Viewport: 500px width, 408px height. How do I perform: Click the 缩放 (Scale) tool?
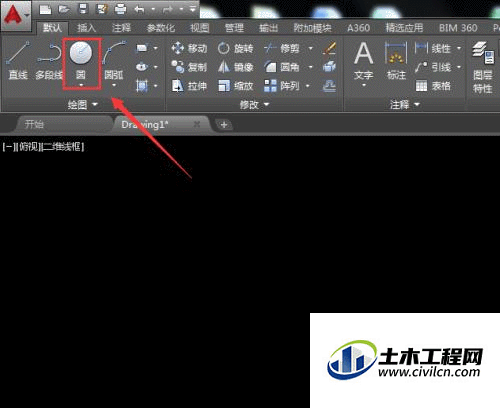click(236, 86)
